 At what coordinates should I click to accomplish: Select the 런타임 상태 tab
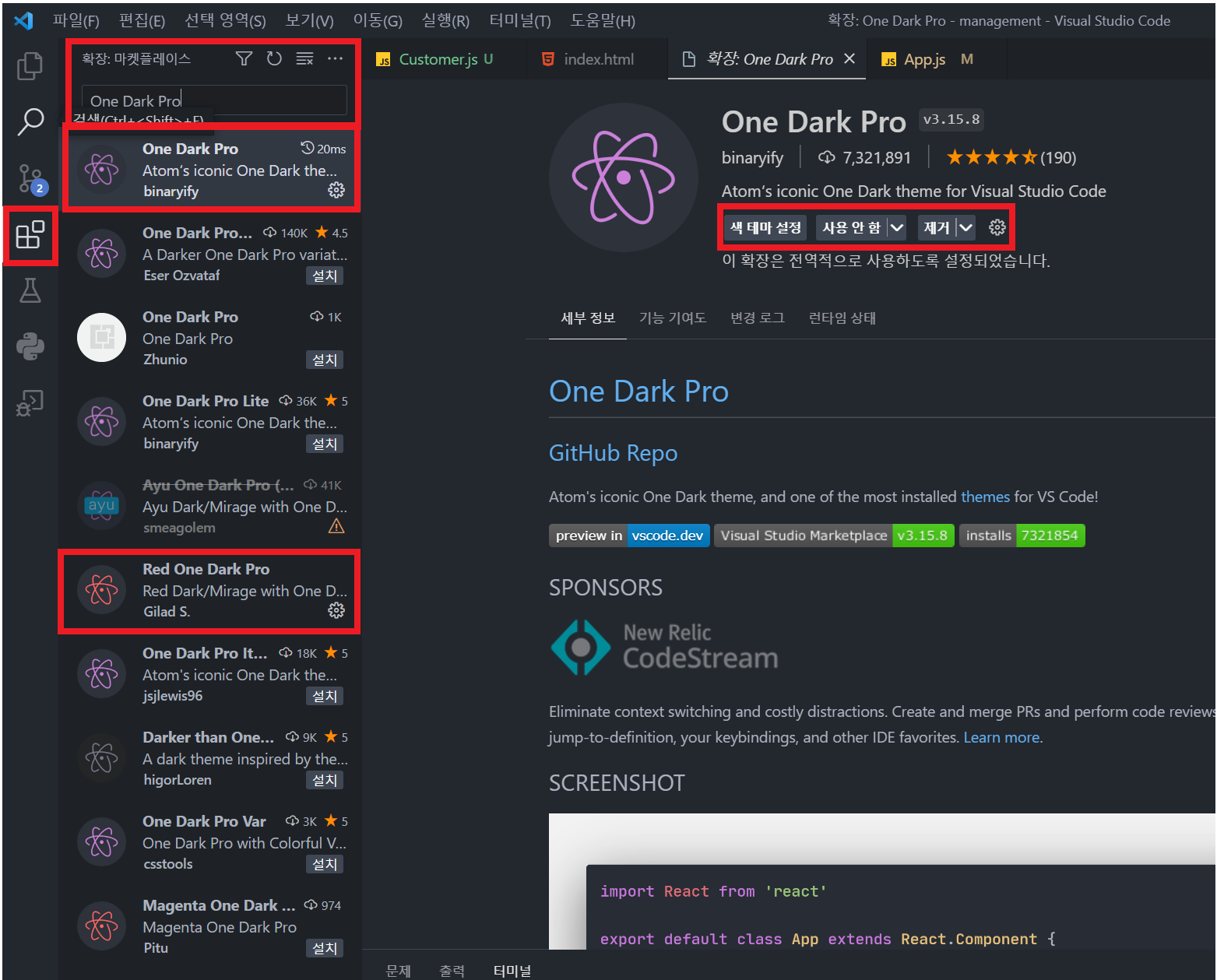(842, 318)
